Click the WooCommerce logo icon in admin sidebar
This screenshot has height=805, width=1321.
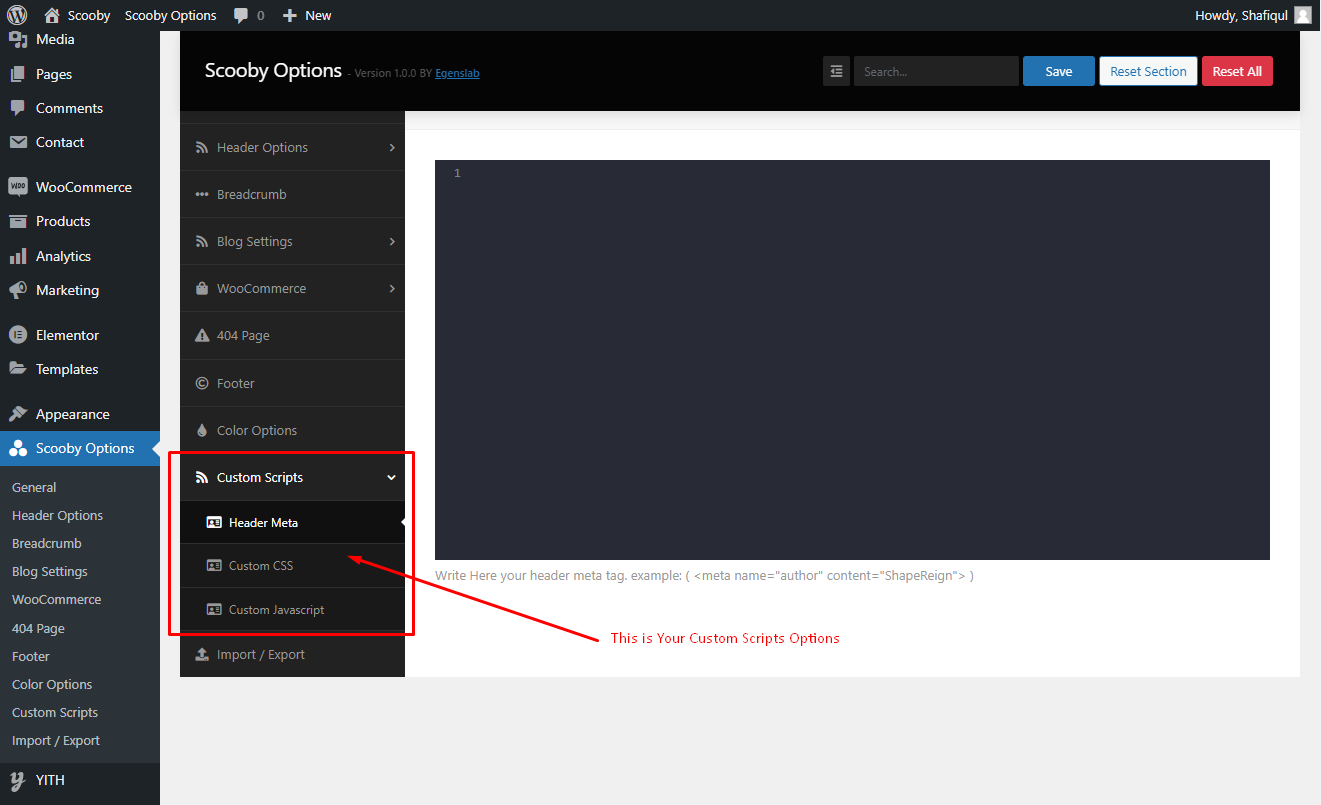18,187
